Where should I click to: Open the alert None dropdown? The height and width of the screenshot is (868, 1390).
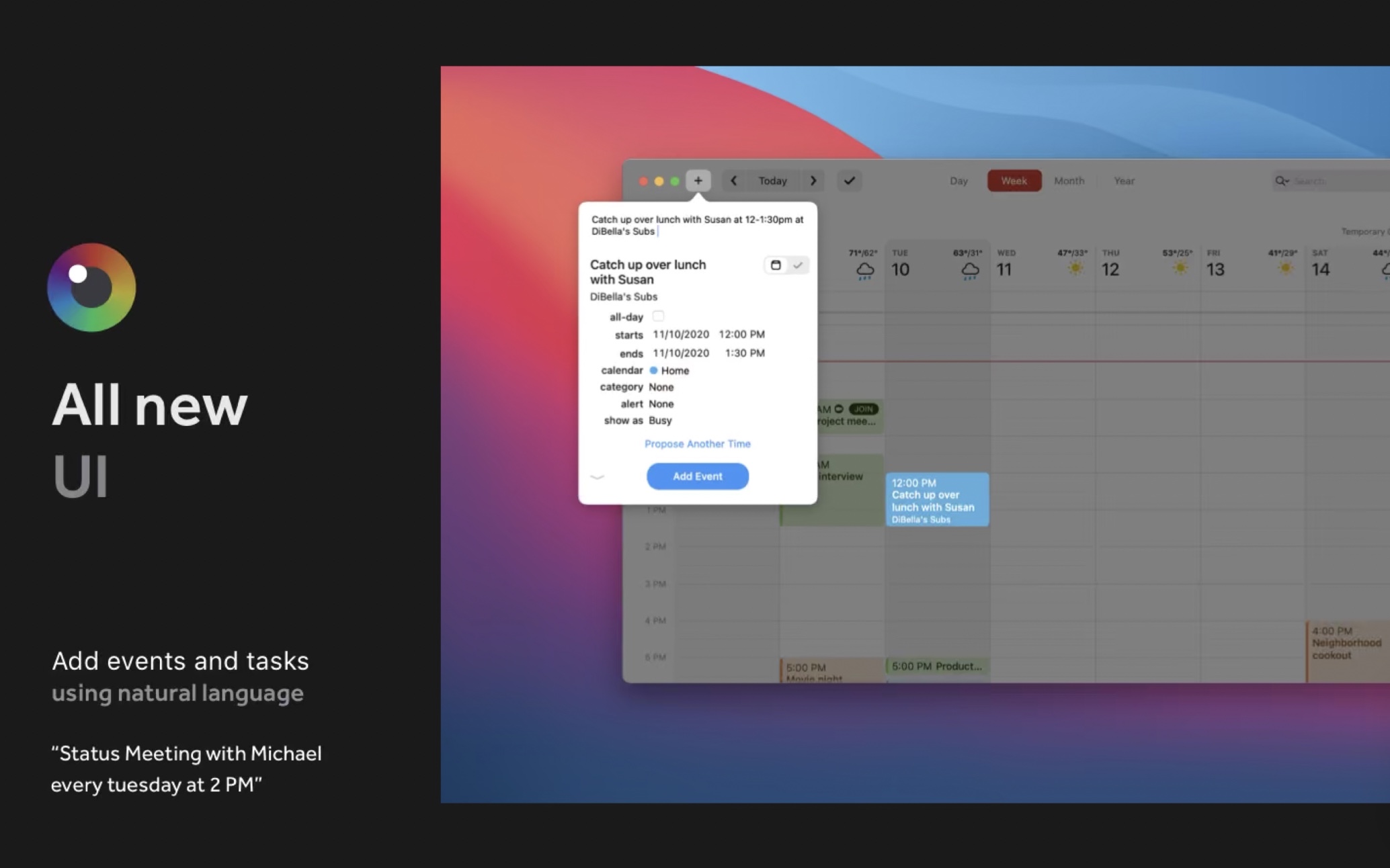[661, 404]
